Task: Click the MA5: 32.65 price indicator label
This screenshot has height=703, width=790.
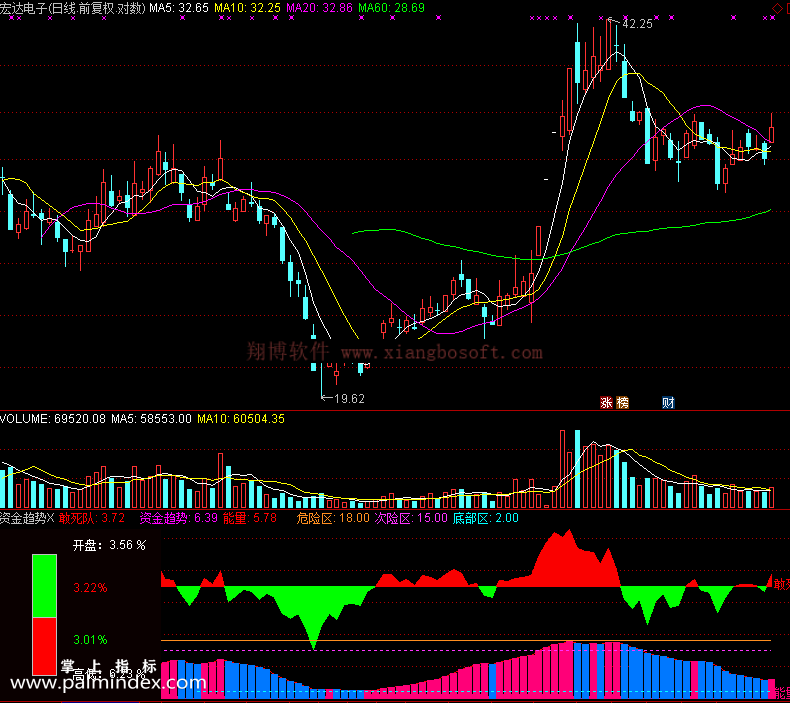Action: tap(179, 8)
